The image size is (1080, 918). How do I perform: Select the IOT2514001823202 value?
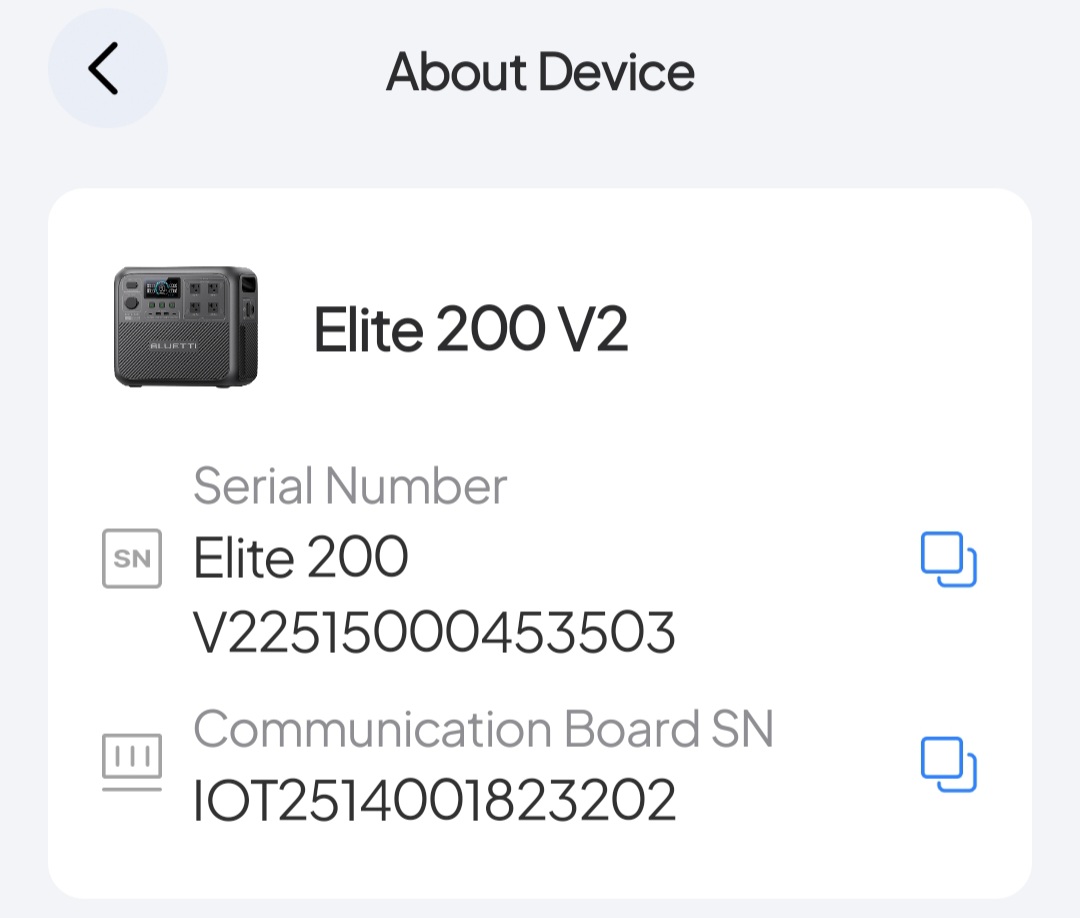435,800
